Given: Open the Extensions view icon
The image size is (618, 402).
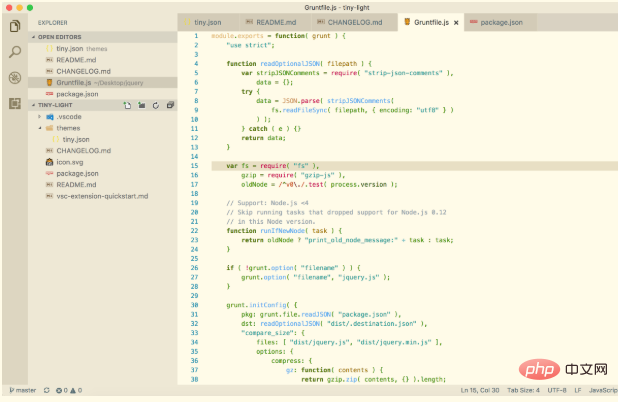Looking at the screenshot, I should [x=15, y=104].
